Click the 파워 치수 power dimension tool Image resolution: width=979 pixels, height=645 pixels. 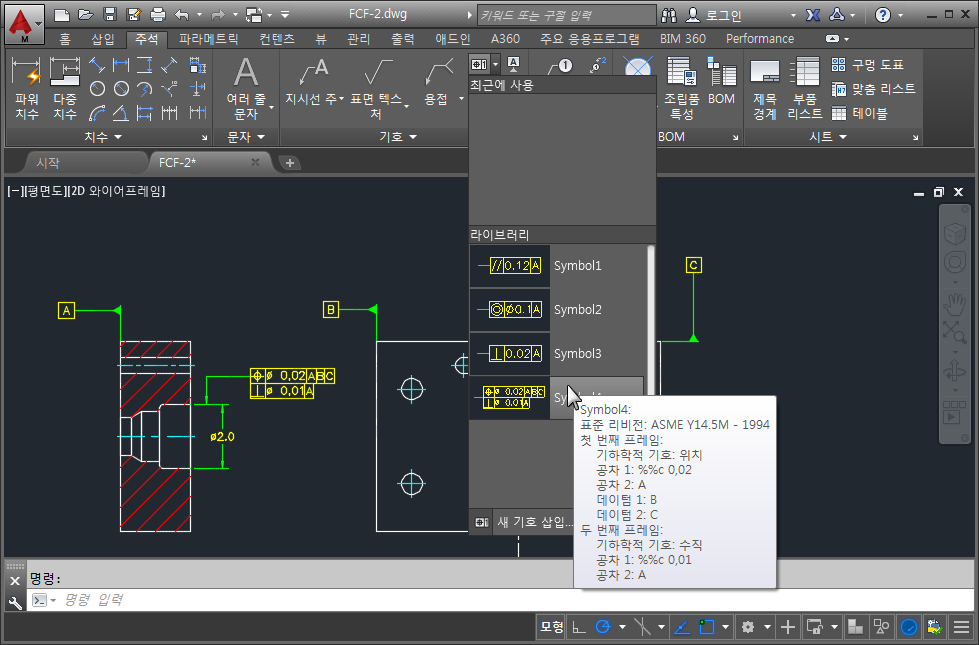click(27, 89)
